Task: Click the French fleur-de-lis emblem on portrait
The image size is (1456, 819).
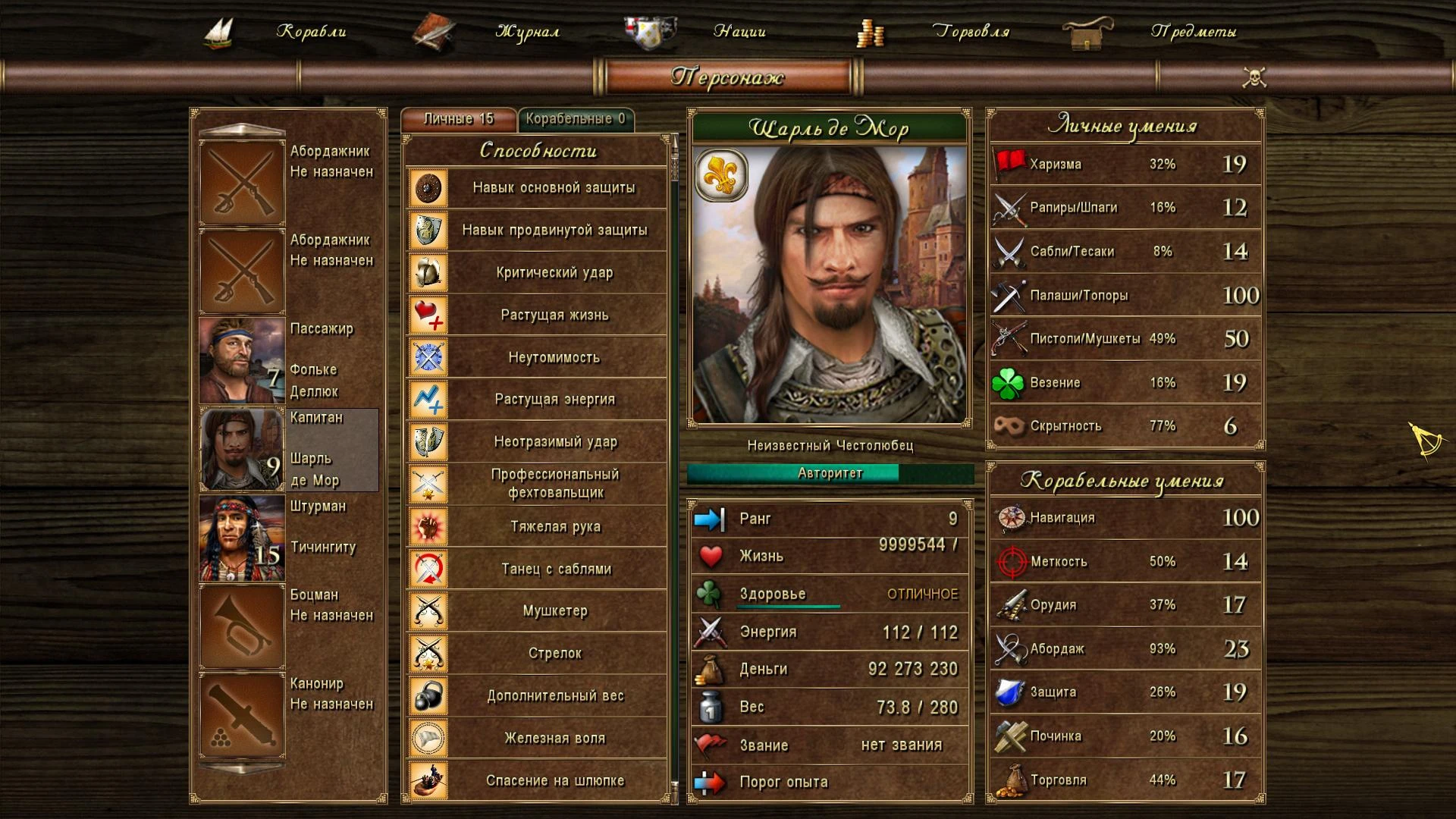Action: tap(721, 175)
